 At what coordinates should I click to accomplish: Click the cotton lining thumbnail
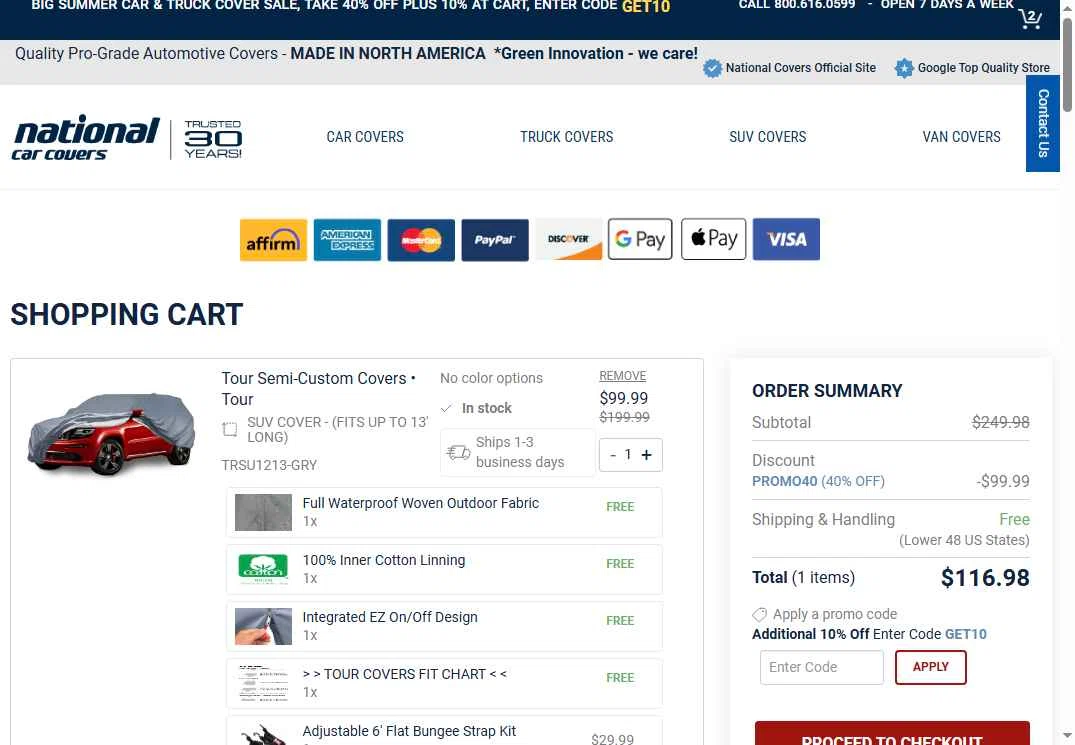(x=263, y=570)
